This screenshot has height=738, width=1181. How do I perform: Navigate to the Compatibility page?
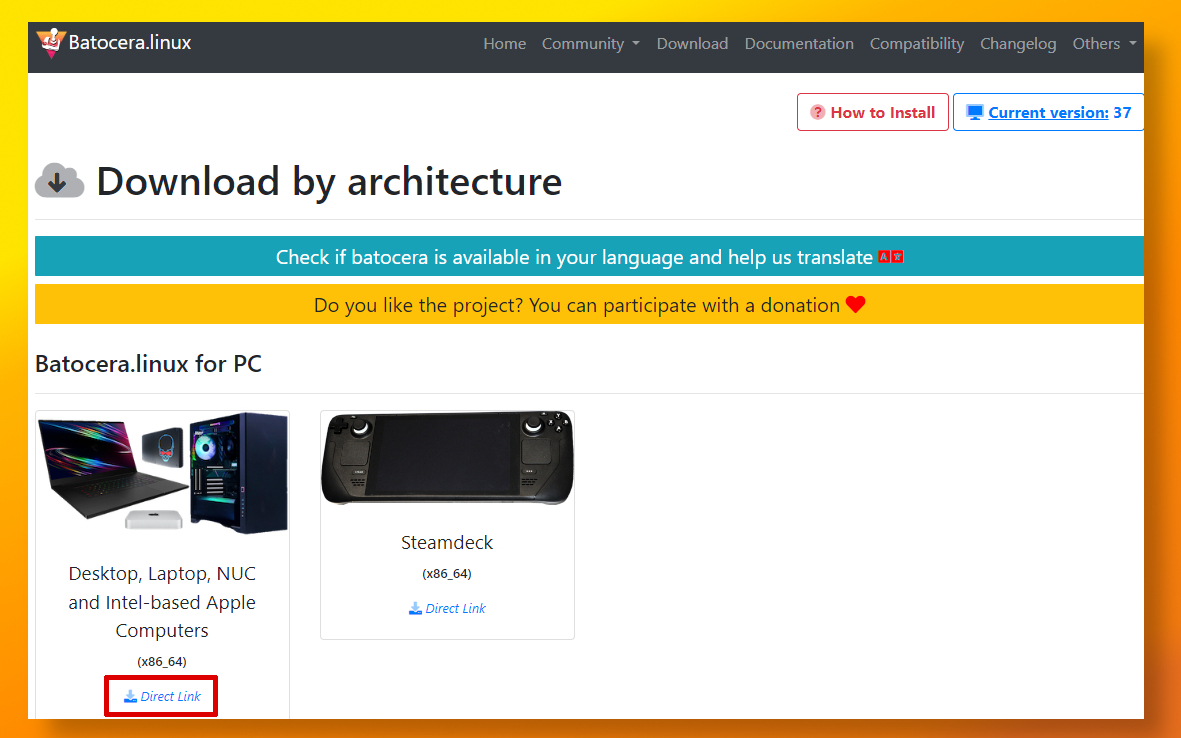coord(916,44)
